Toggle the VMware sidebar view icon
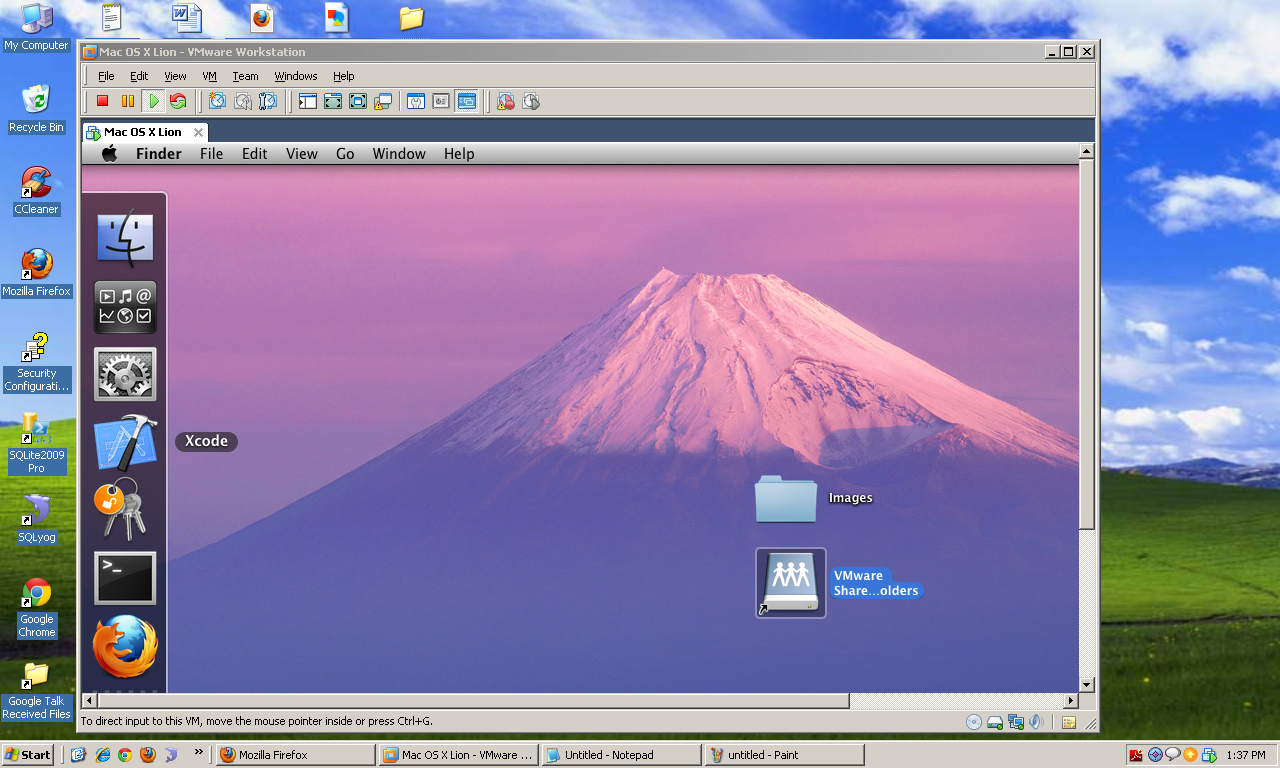The width and height of the screenshot is (1280, 768). coord(308,101)
